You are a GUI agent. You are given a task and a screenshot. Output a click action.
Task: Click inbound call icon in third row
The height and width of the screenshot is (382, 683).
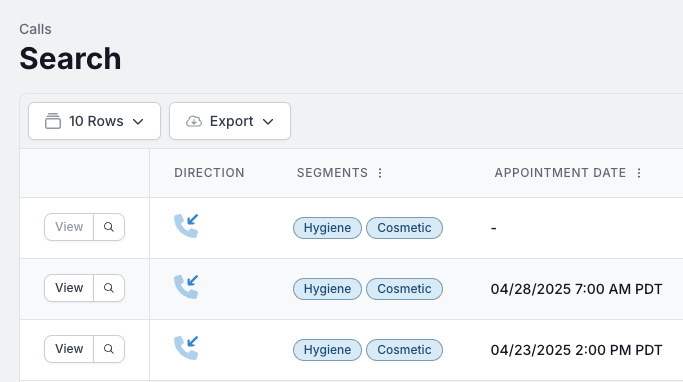186,348
